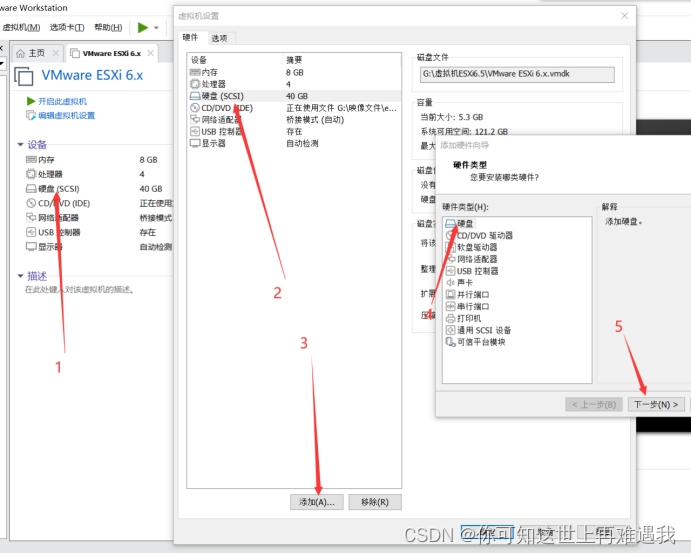Switch to the 主页 home tab
This screenshot has height=554, width=691.
[x=37, y=53]
